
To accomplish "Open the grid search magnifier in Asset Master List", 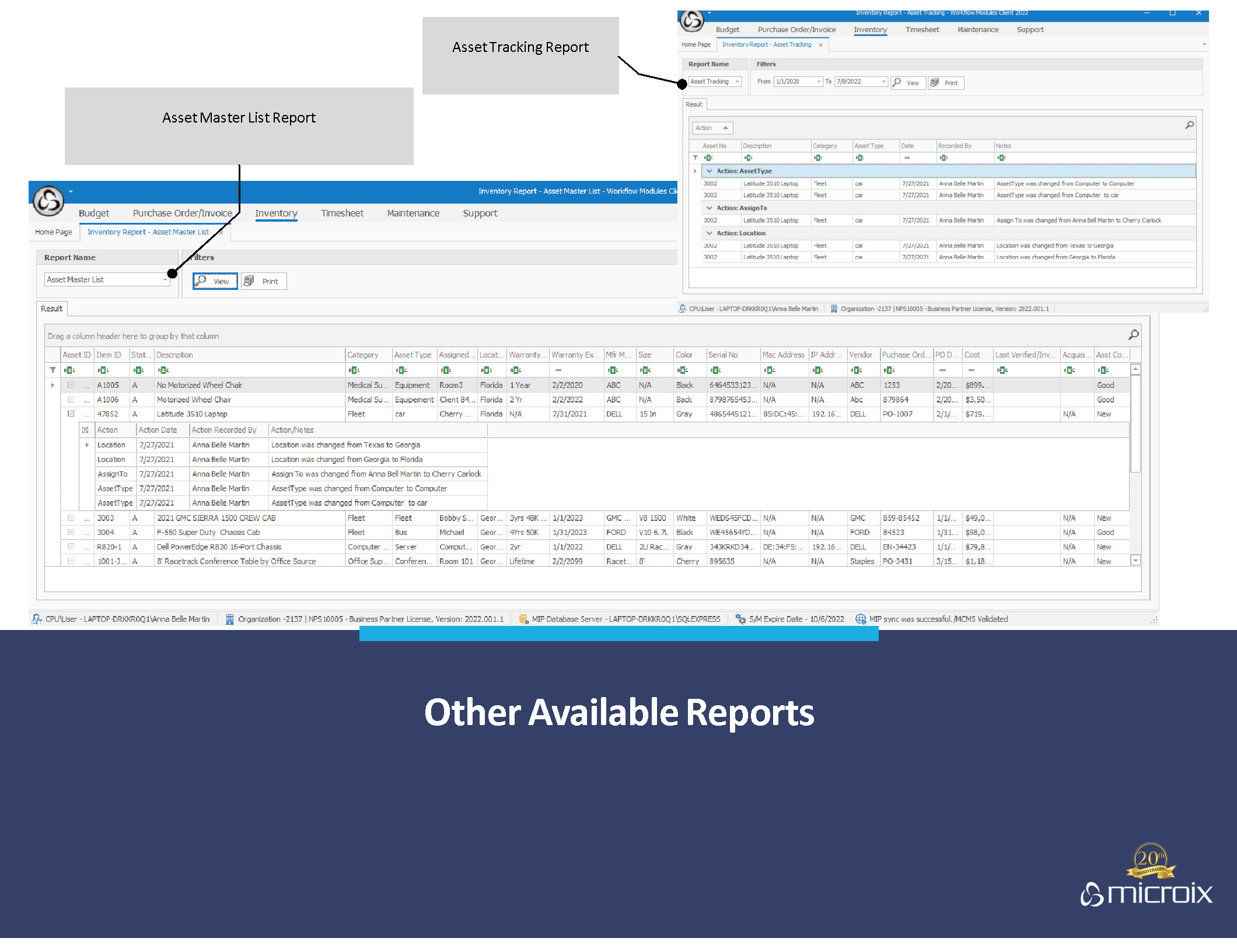I will [x=1133, y=335].
